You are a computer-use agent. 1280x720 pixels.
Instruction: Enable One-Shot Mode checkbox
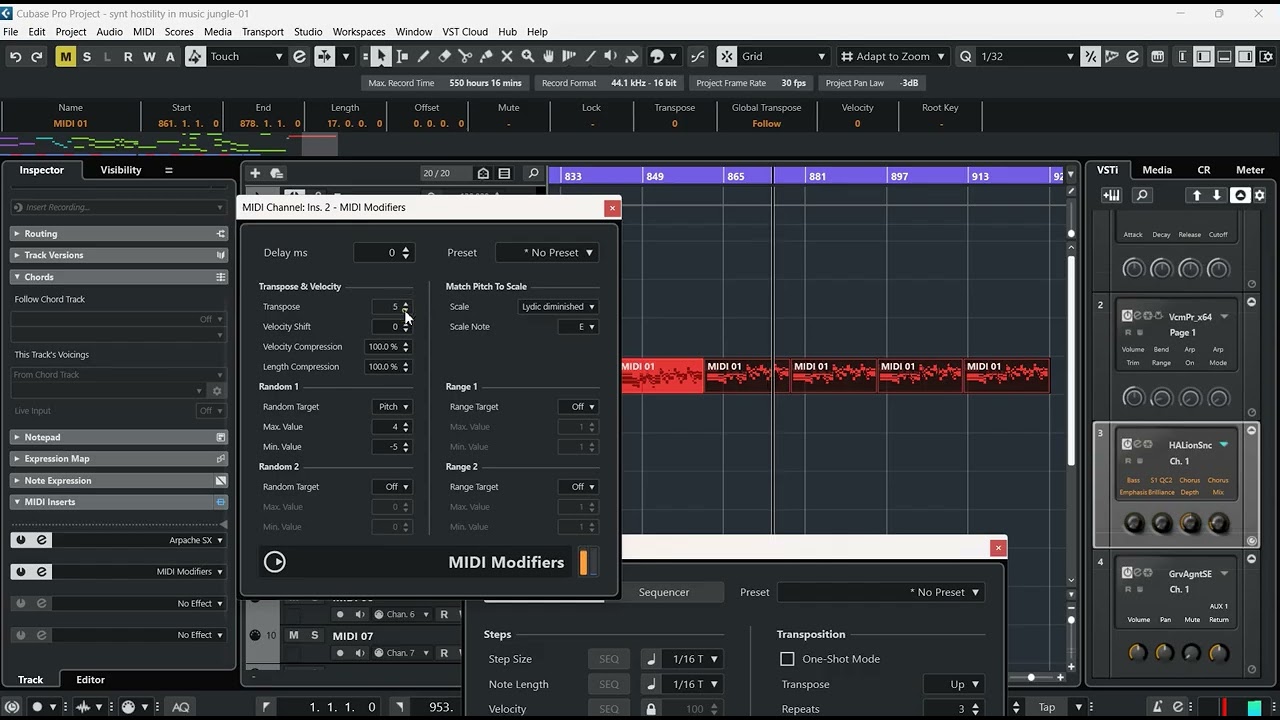[x=787, y=659]
